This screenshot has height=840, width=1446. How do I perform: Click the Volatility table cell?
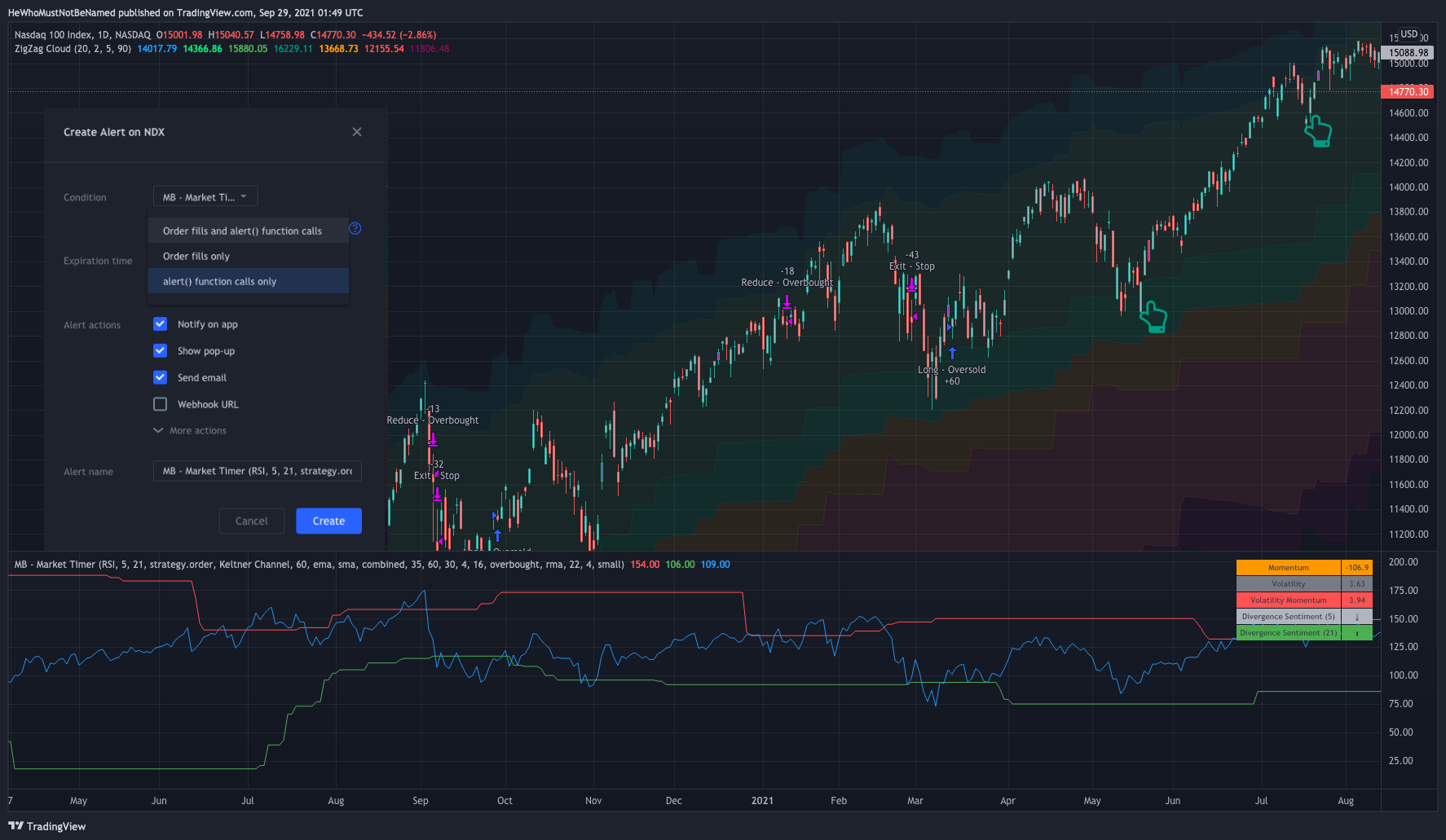pyautogui.click(x=1289, y=584)
